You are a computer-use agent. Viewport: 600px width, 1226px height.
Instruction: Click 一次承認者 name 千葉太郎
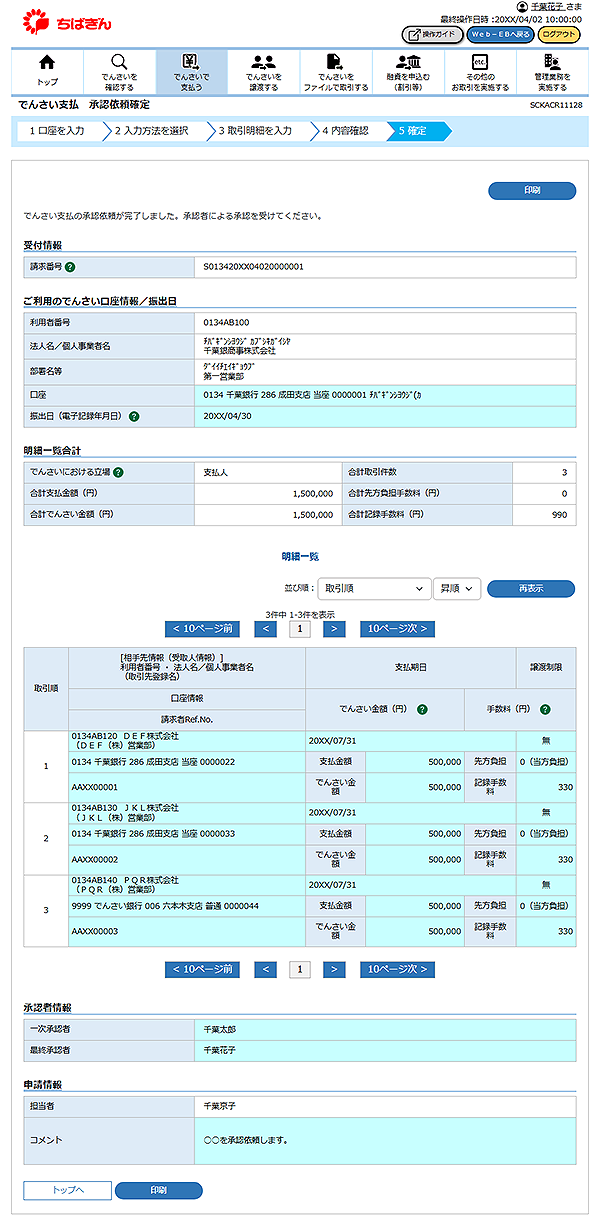[x=219, y=1028]
